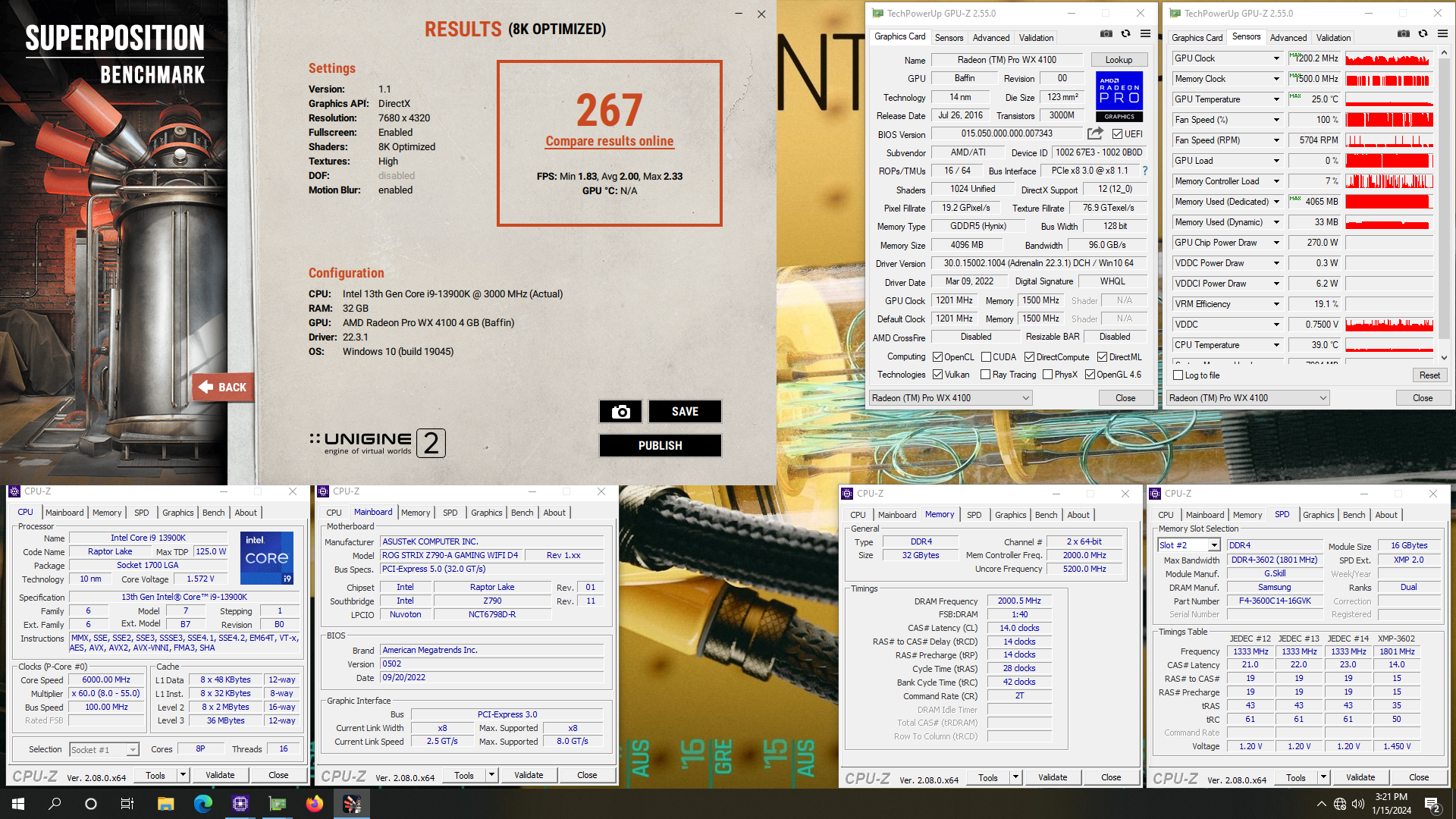Viewport: 1456px width, 819px height.
Task: Open hamburger menu in GPU-Z Graphics Card window
Action: (1146, 34)
